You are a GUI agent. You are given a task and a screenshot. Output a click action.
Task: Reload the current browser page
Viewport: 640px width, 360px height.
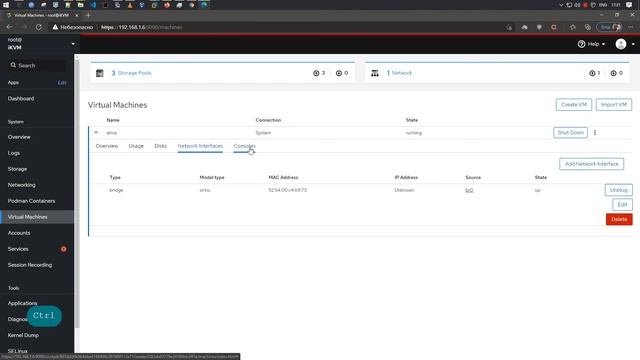[38, 27]
